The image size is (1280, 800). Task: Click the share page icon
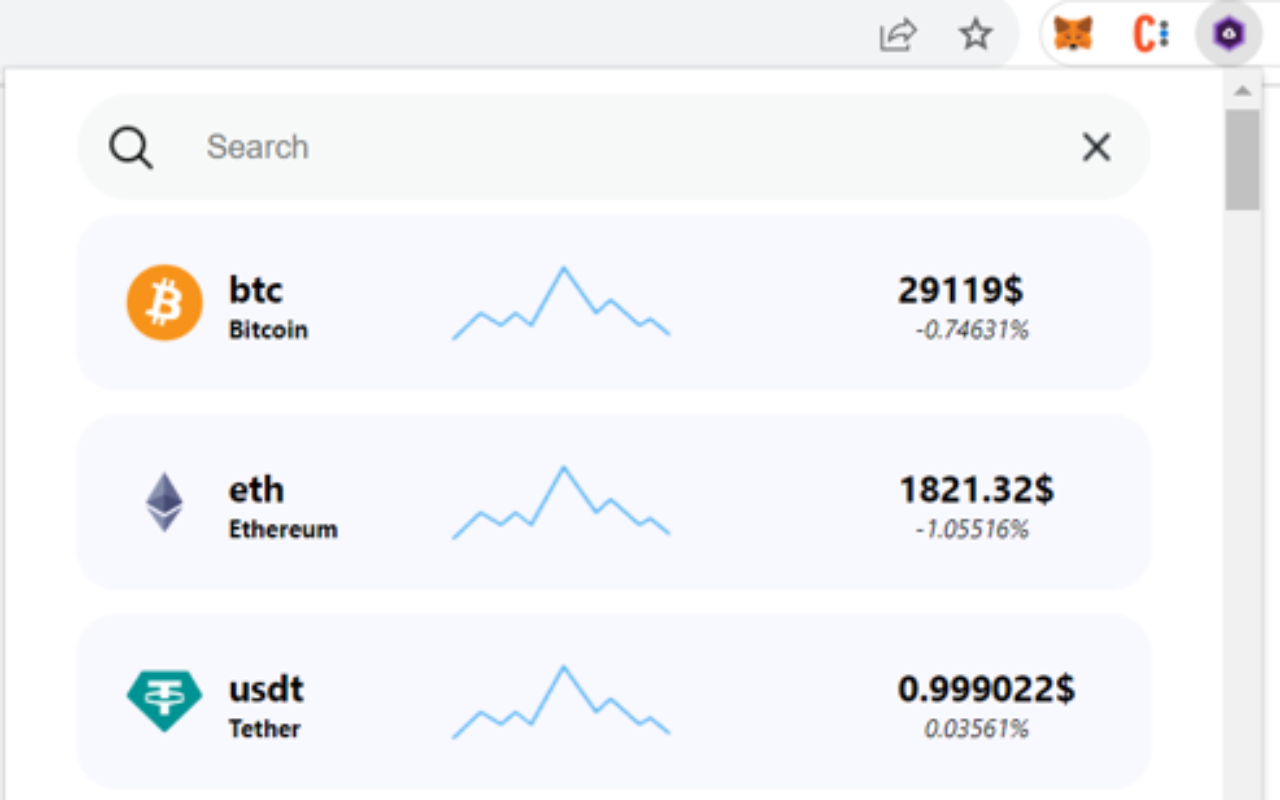click(897, 35)
